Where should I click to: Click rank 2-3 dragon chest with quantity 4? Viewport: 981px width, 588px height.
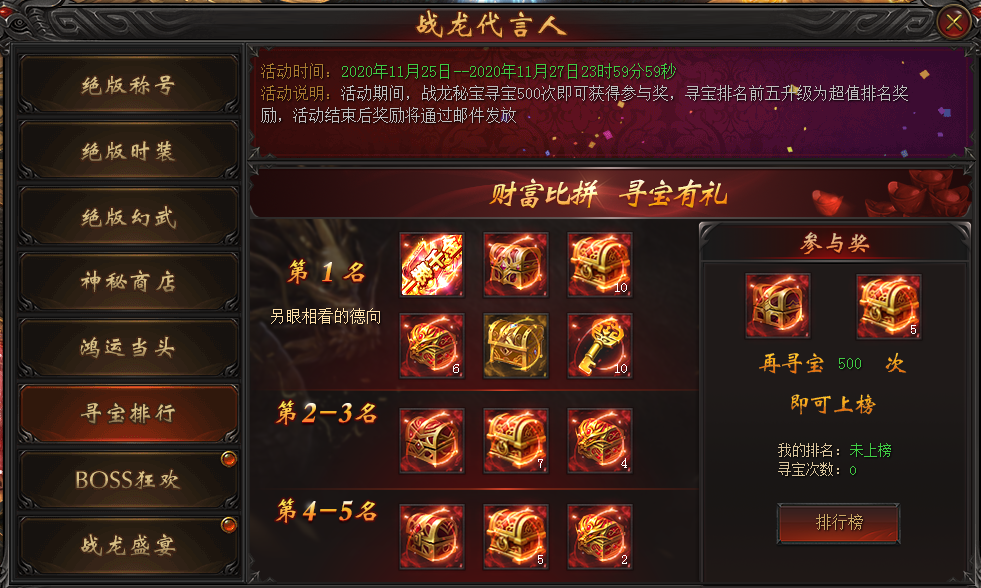coord(599,441)
